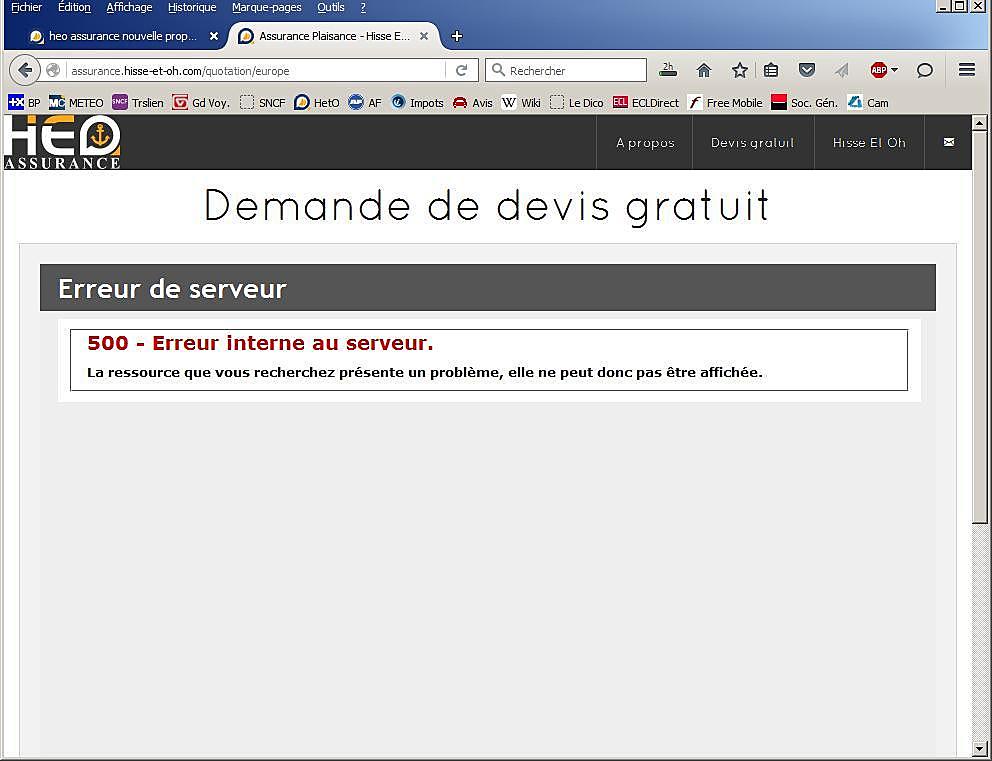Open the Impots bookmark
The image size is (992, 761).
point(418,102)
